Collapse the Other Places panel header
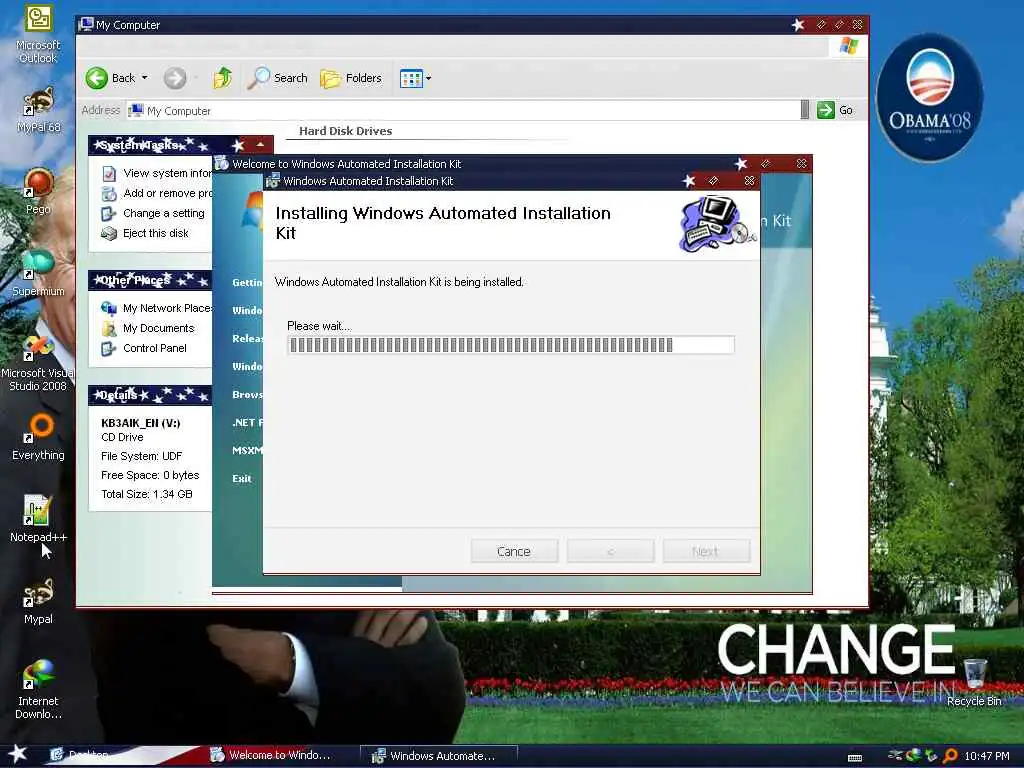This screenshot has width=1024, height=768. [150, 280]
